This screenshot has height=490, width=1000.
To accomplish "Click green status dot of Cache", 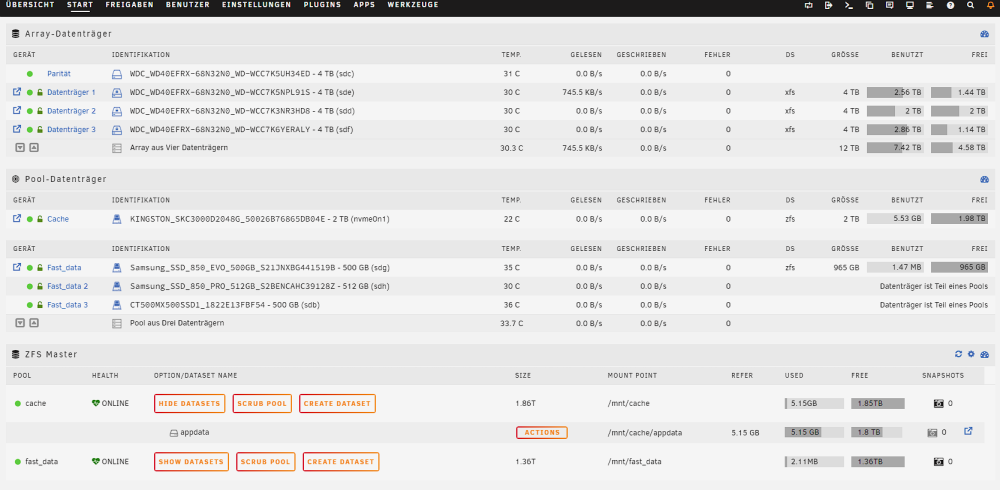I will pyautogui.click(x=29, y=219).
